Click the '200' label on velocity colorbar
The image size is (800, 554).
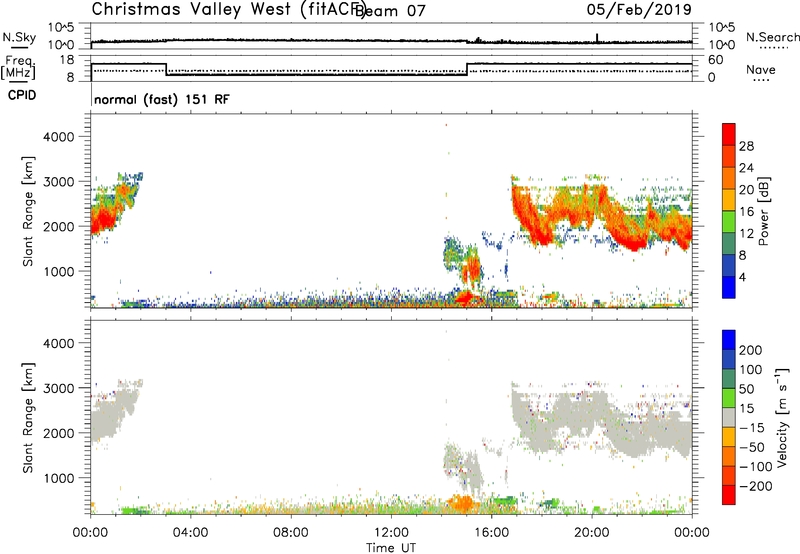coord(751,350)
